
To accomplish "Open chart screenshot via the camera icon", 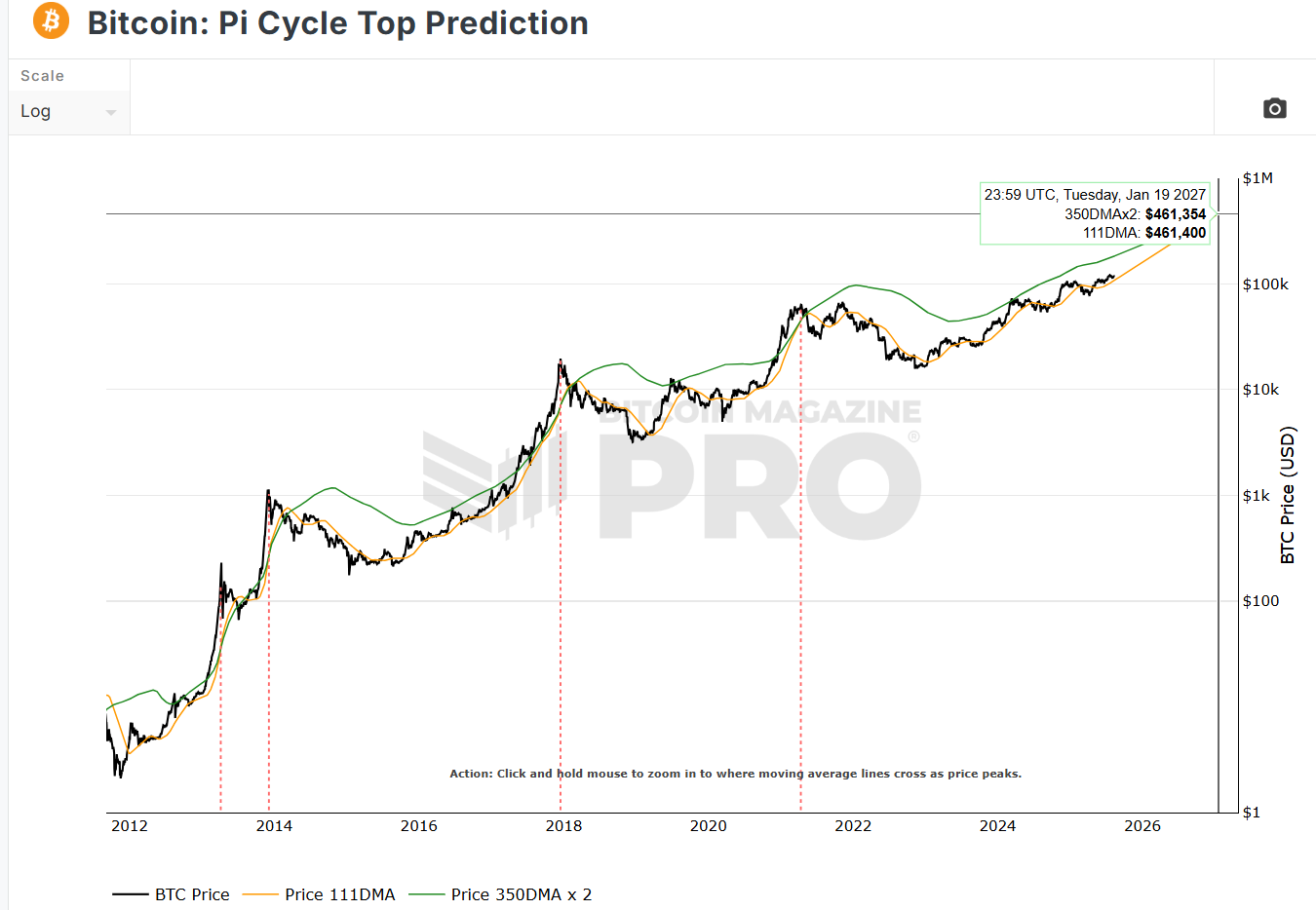I will tap(1275, 108).
